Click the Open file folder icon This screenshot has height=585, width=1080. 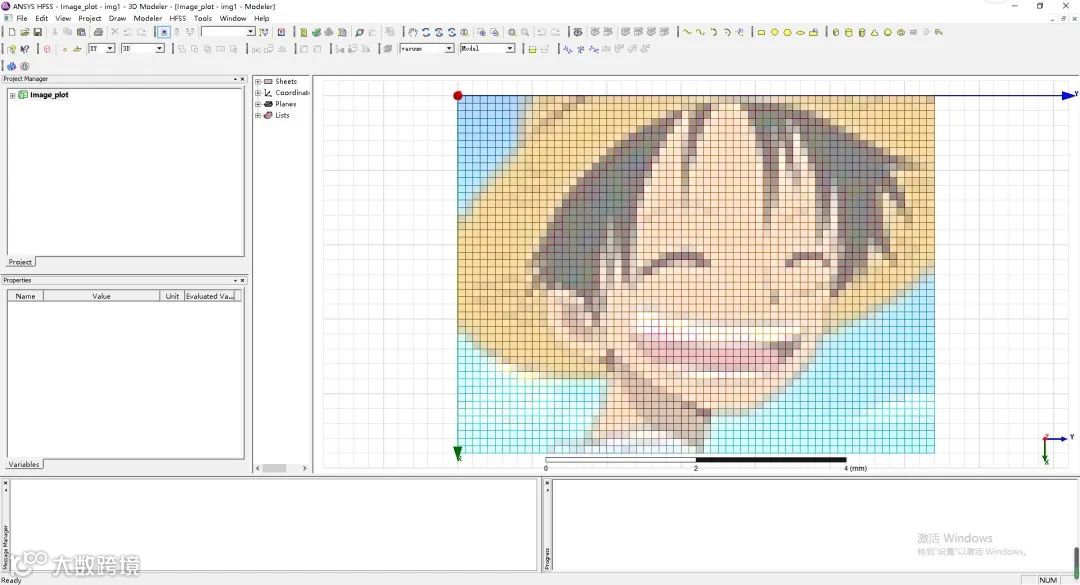pos(25,32)
